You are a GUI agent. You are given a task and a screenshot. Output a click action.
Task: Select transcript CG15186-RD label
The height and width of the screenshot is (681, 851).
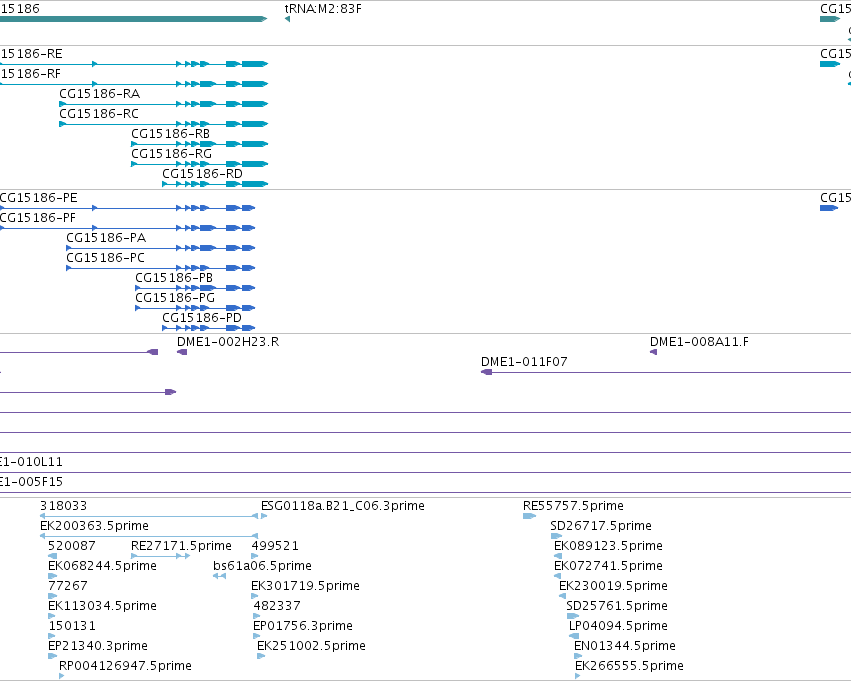202,174
